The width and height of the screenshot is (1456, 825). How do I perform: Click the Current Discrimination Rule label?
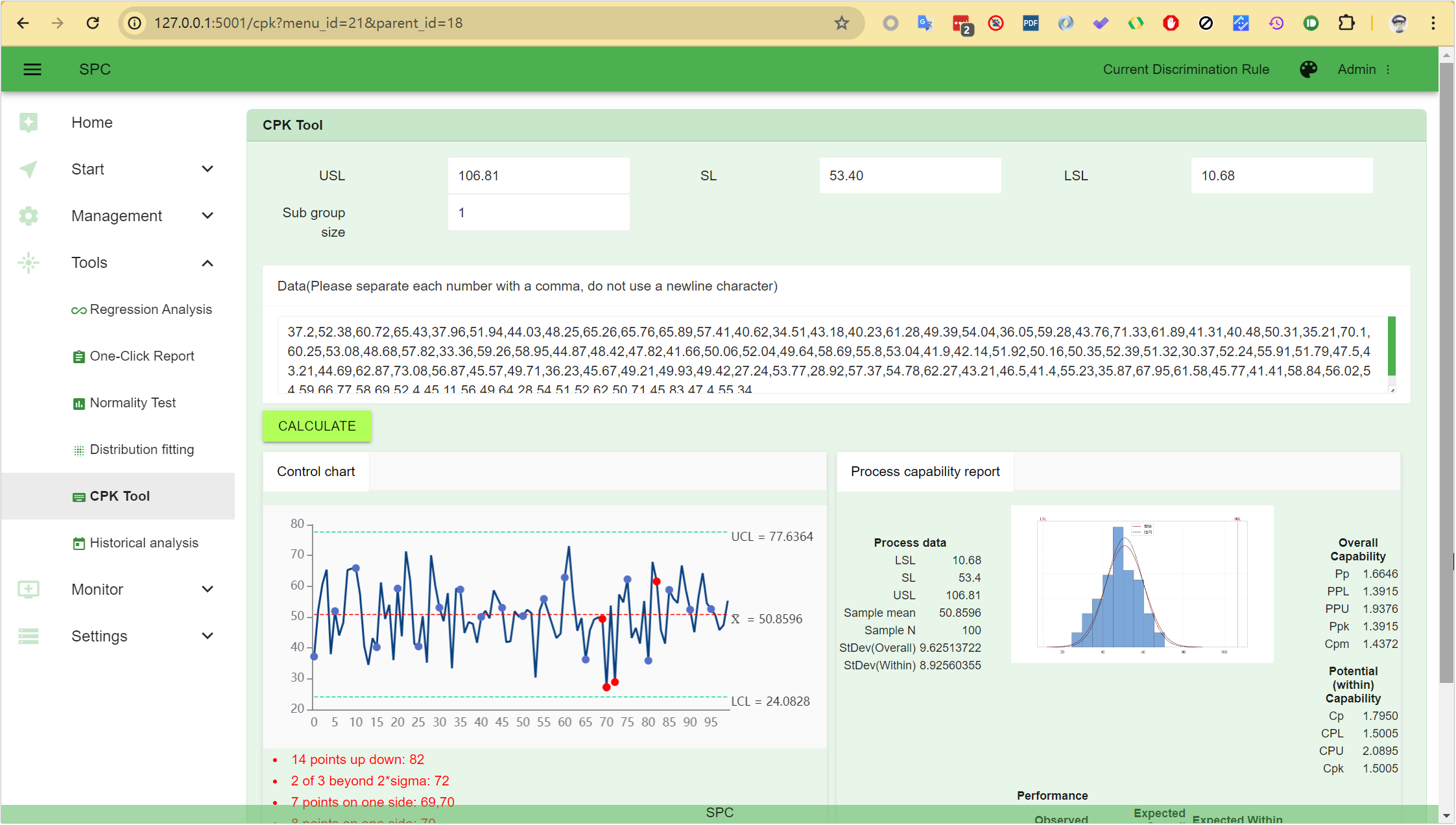tap(1187, 69)
